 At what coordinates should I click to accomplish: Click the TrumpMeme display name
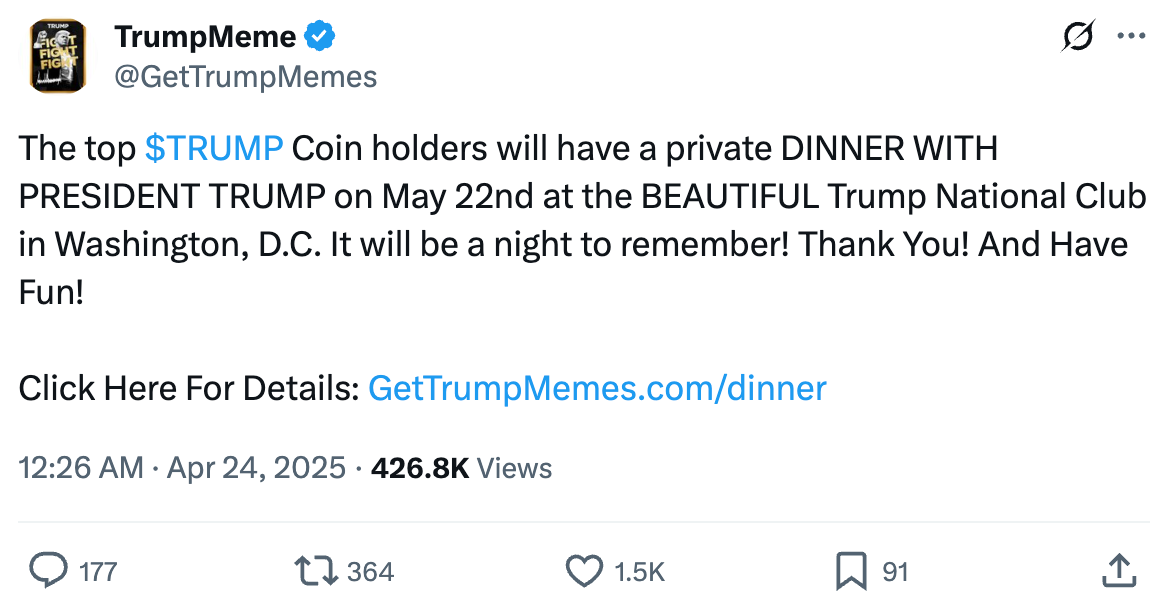tap(205, 38)
